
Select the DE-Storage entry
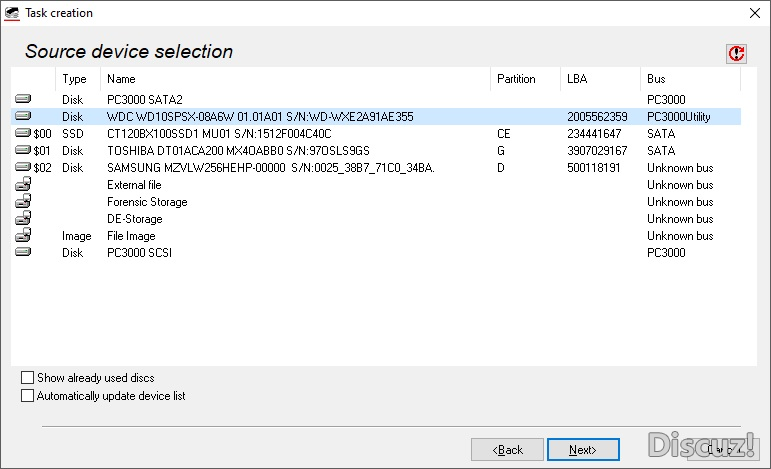pos(135,219)
